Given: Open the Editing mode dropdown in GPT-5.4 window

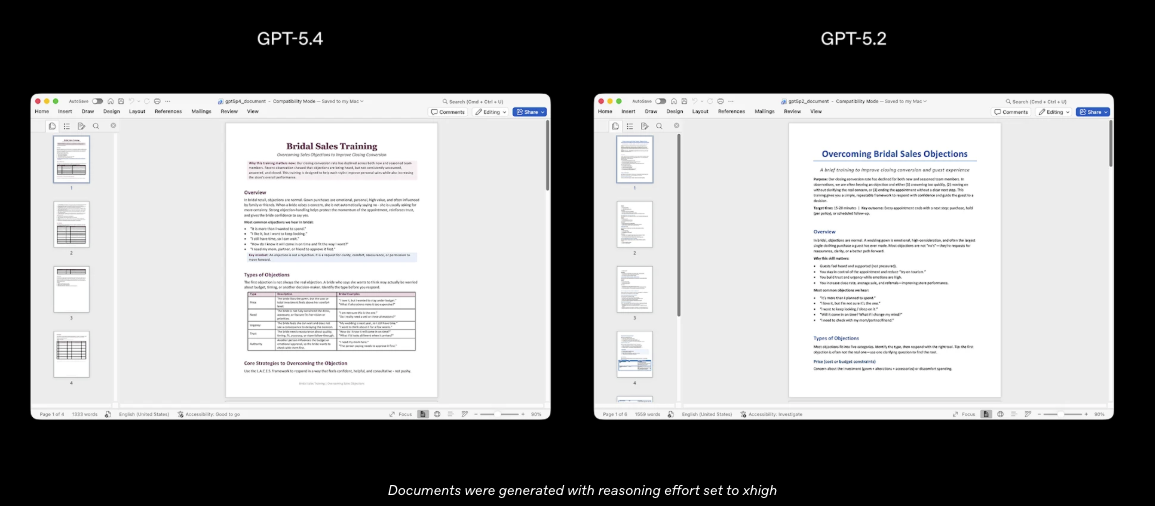Looking at the screenshot, I should point(491,112).
